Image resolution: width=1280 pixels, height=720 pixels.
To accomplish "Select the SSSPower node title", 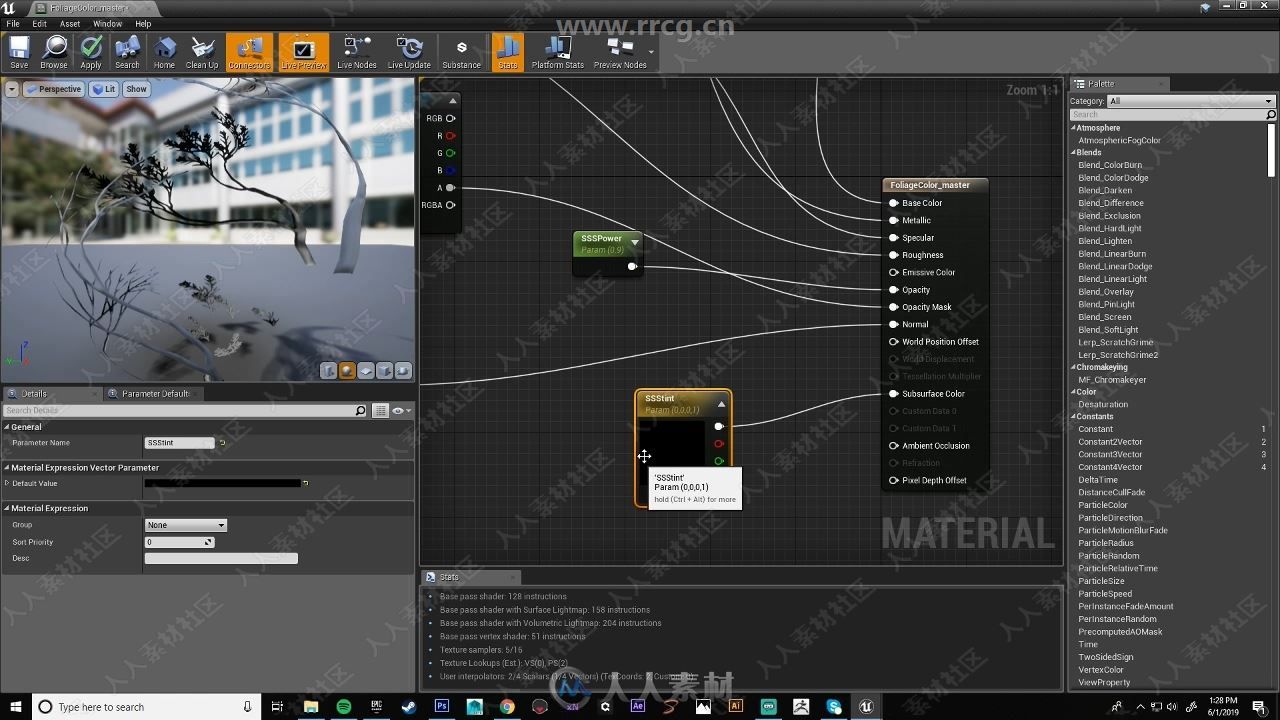I will (x=602, y=238).
